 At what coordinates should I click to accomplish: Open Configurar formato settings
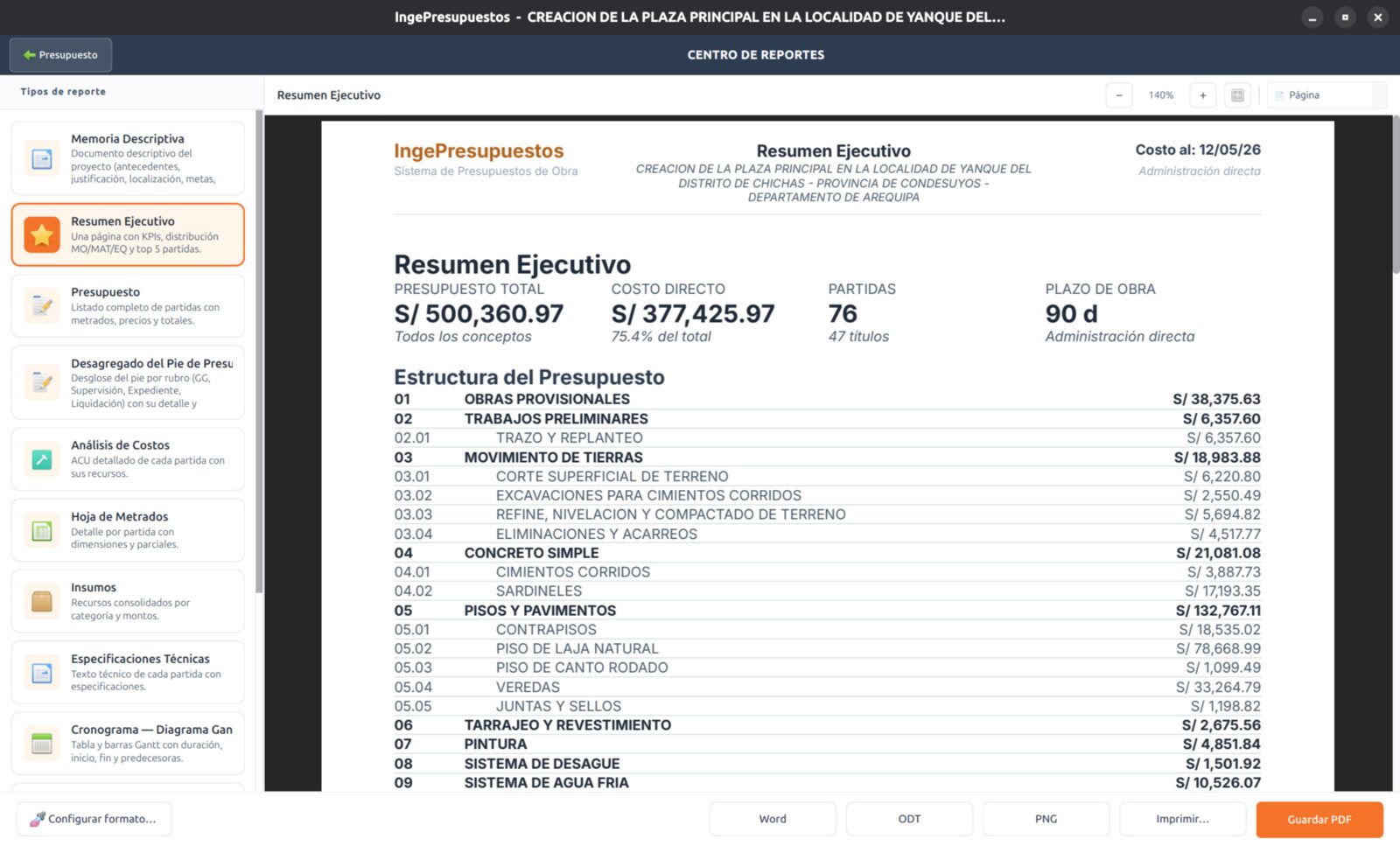tap(94, 819)
